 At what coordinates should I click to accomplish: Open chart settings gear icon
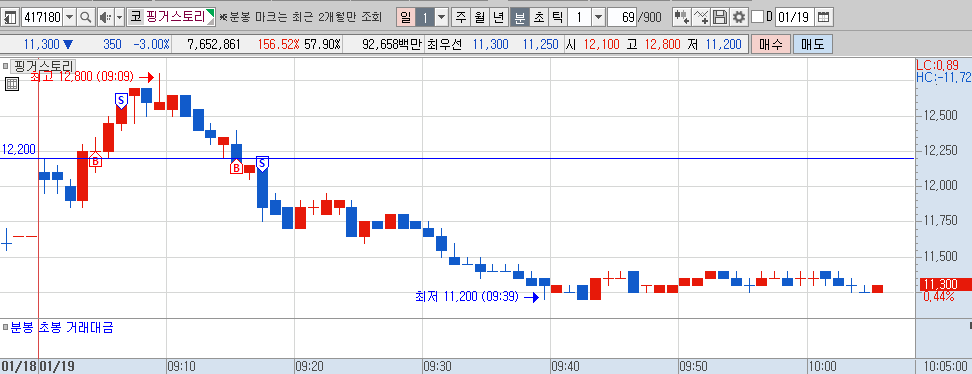point(738,17)
